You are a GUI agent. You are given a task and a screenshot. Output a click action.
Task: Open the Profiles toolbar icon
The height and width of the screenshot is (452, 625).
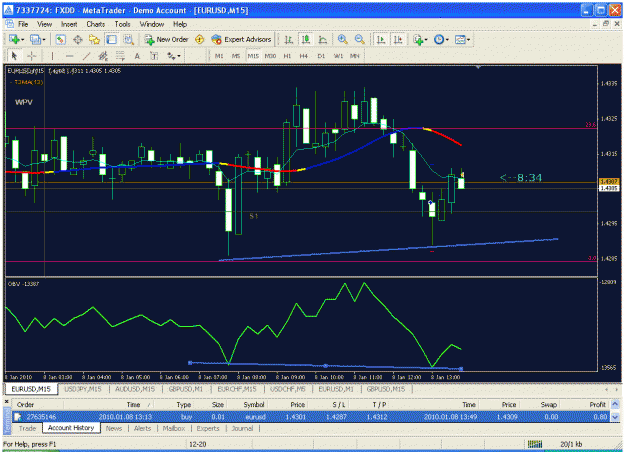[35, 39]
